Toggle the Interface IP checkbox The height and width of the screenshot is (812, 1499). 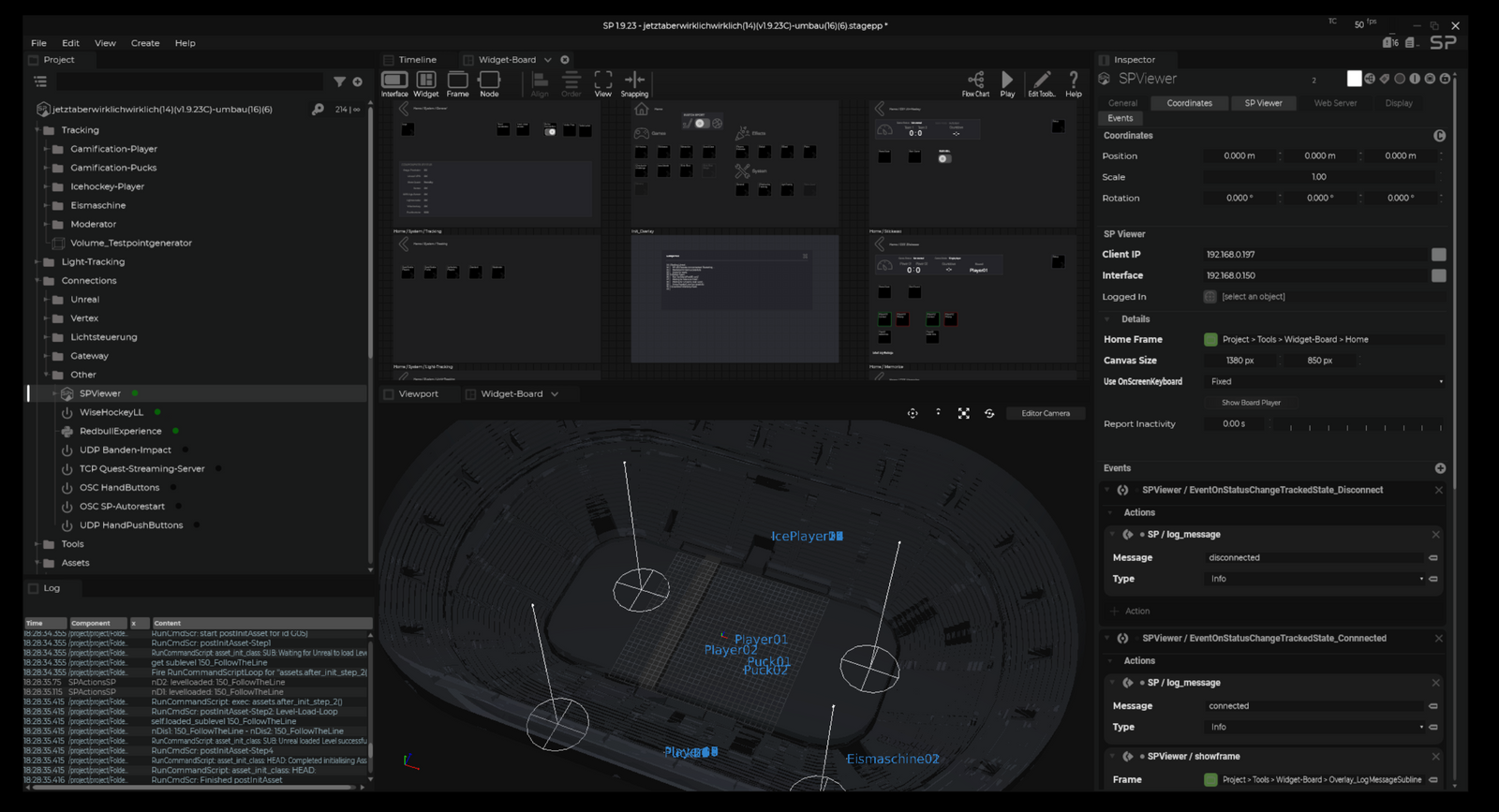click(x=1438, y=275)
